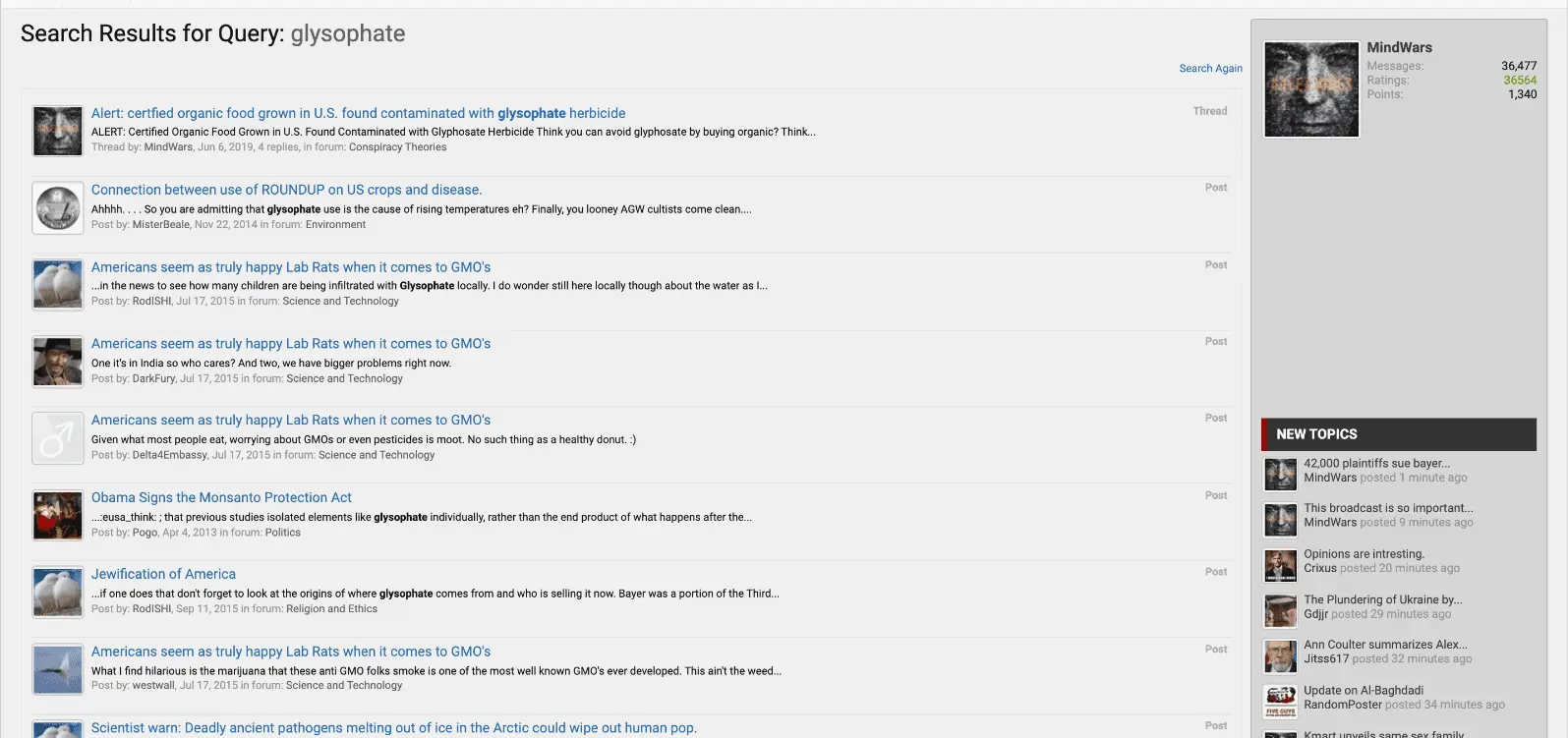Open the 'Jewification of America' result

pos(163,574)
